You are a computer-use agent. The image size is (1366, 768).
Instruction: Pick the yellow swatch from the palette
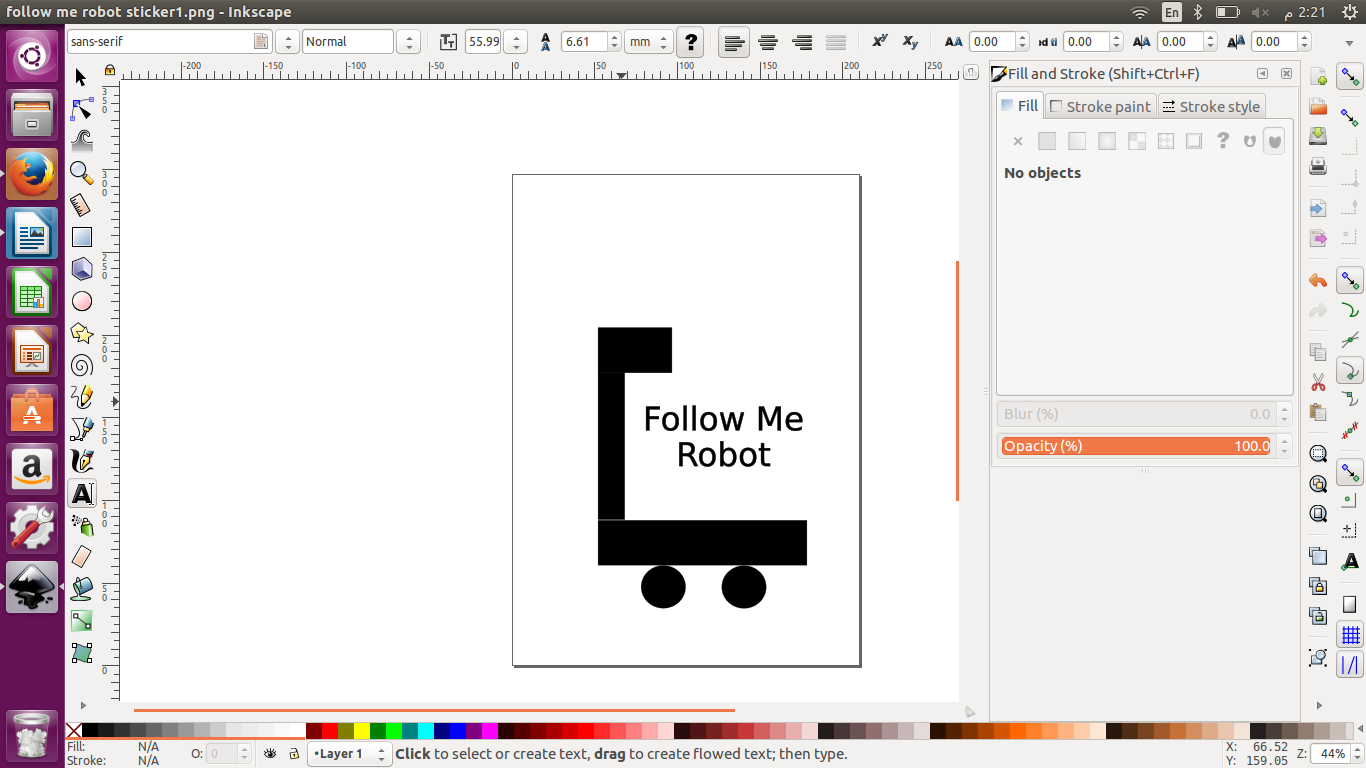point(362,731)
